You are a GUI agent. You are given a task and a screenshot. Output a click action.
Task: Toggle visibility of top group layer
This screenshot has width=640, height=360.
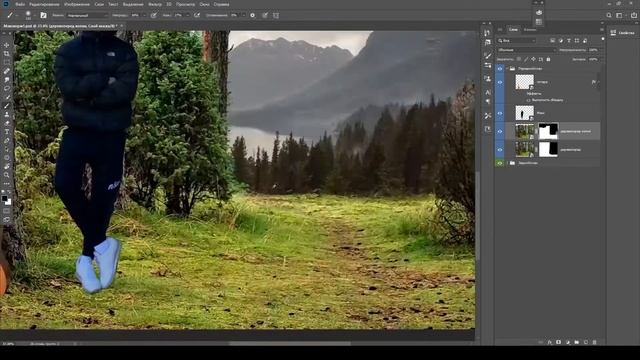[x=500, y=69]
